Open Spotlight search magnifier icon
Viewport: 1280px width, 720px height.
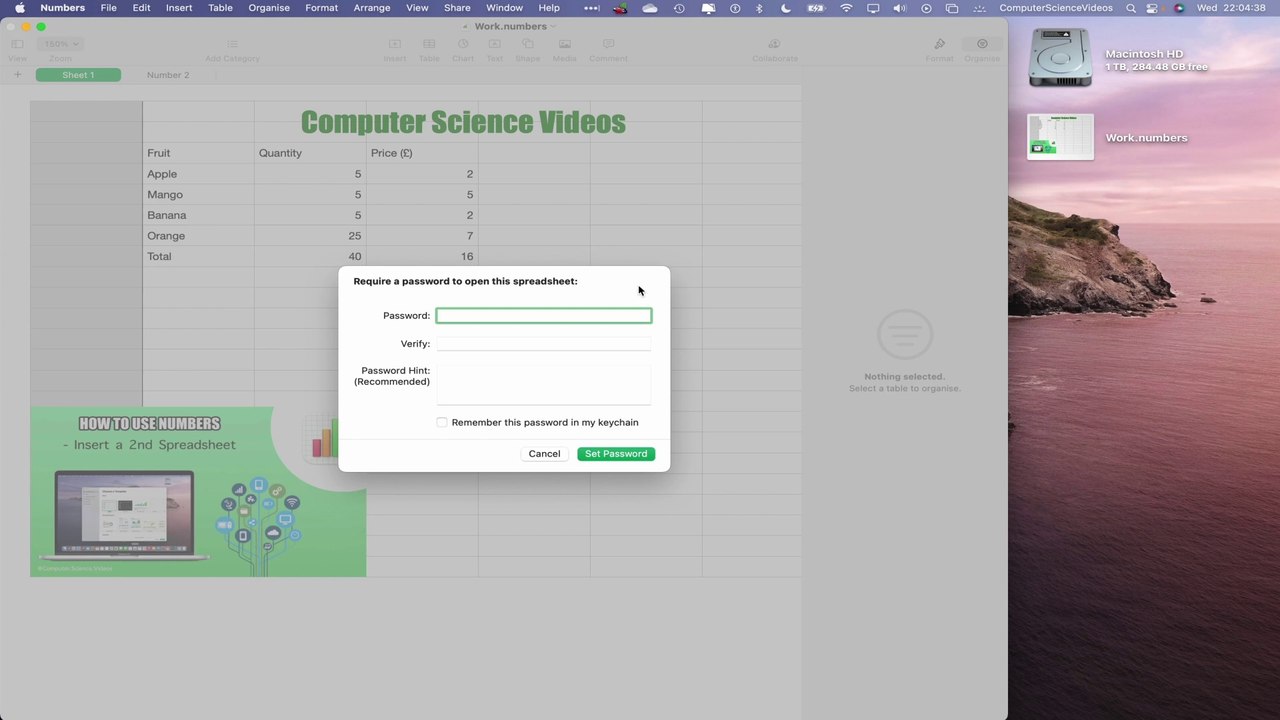click(1131, 8)
